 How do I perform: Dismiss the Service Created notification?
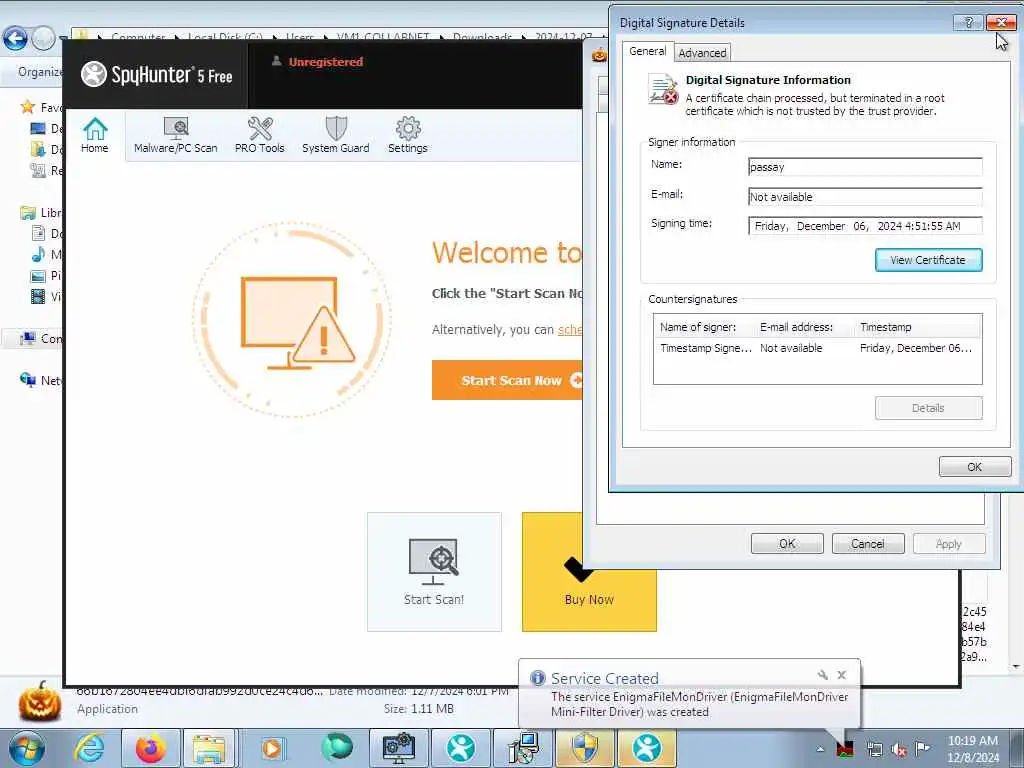(842, 675)
